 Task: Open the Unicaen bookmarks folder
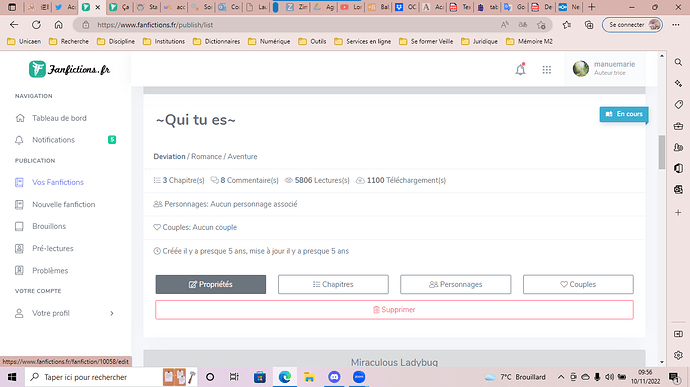click(x=24, y=41)
